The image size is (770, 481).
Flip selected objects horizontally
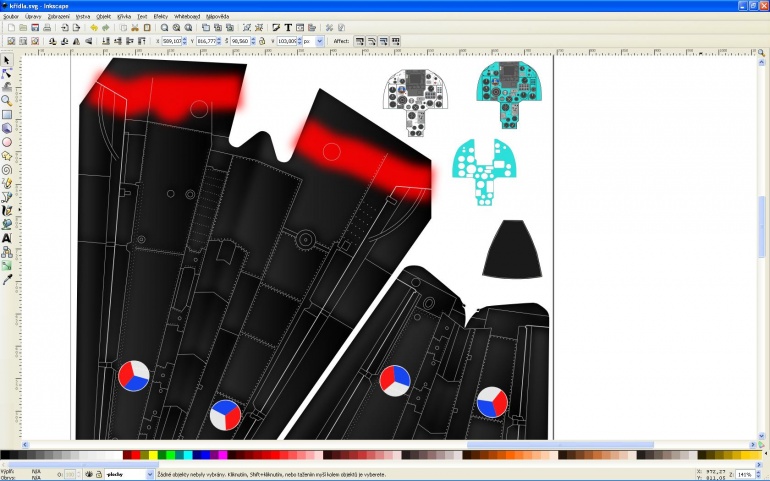76,41
